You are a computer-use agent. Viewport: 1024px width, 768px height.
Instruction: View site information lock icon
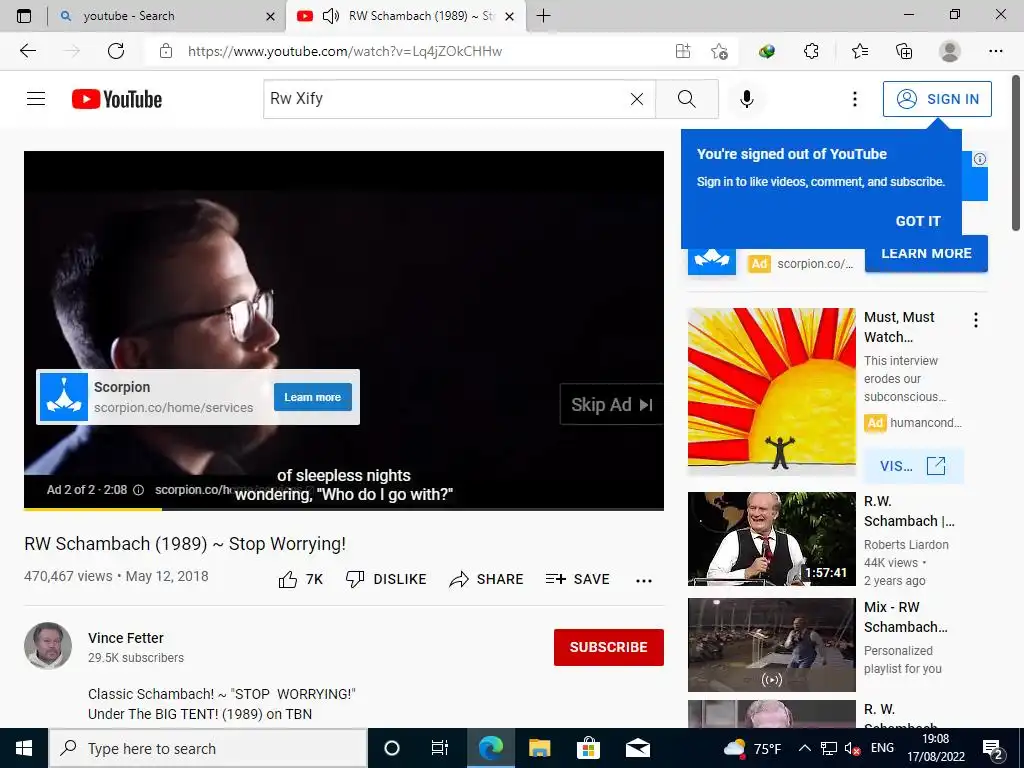coord(166,51)
